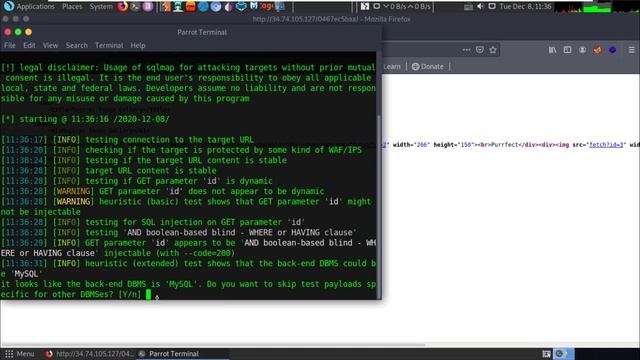Open the Learn bookmark in Firefox
This screenshot has height=360, width=640.
[x=392, y=67]
